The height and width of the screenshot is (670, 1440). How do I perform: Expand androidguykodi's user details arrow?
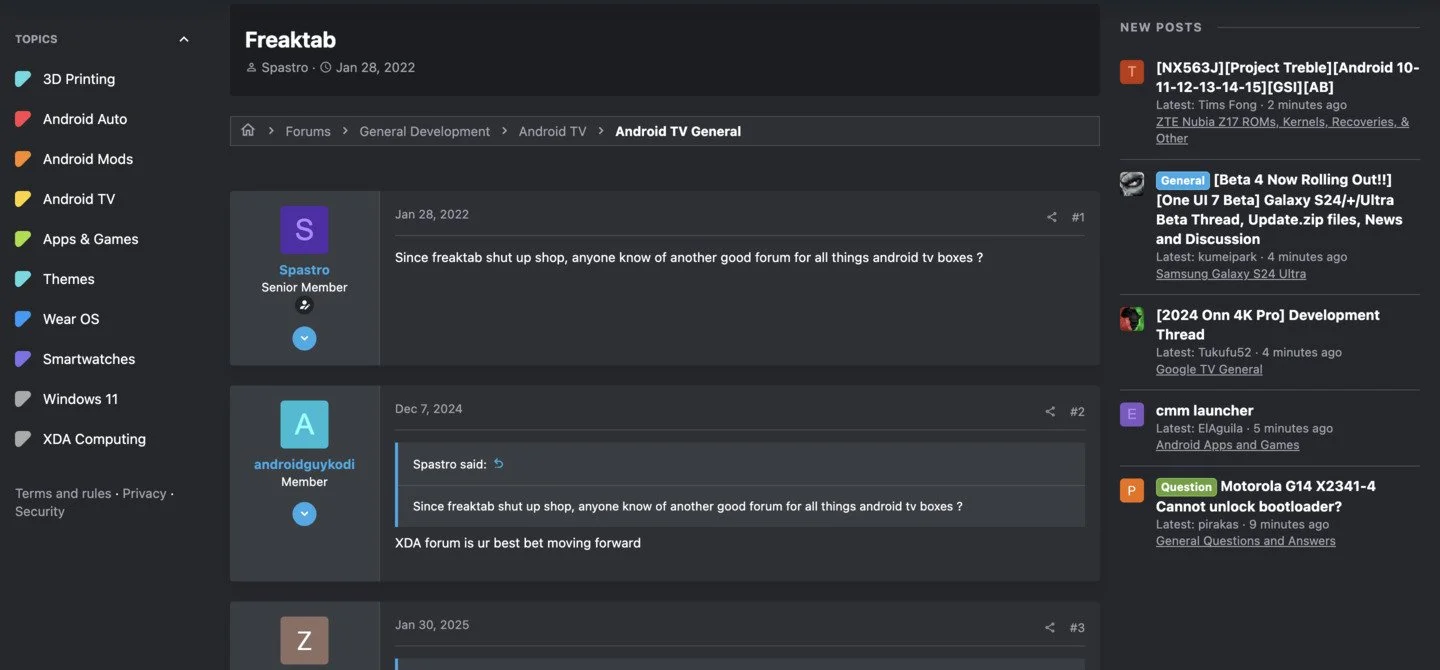pos(304,514)
